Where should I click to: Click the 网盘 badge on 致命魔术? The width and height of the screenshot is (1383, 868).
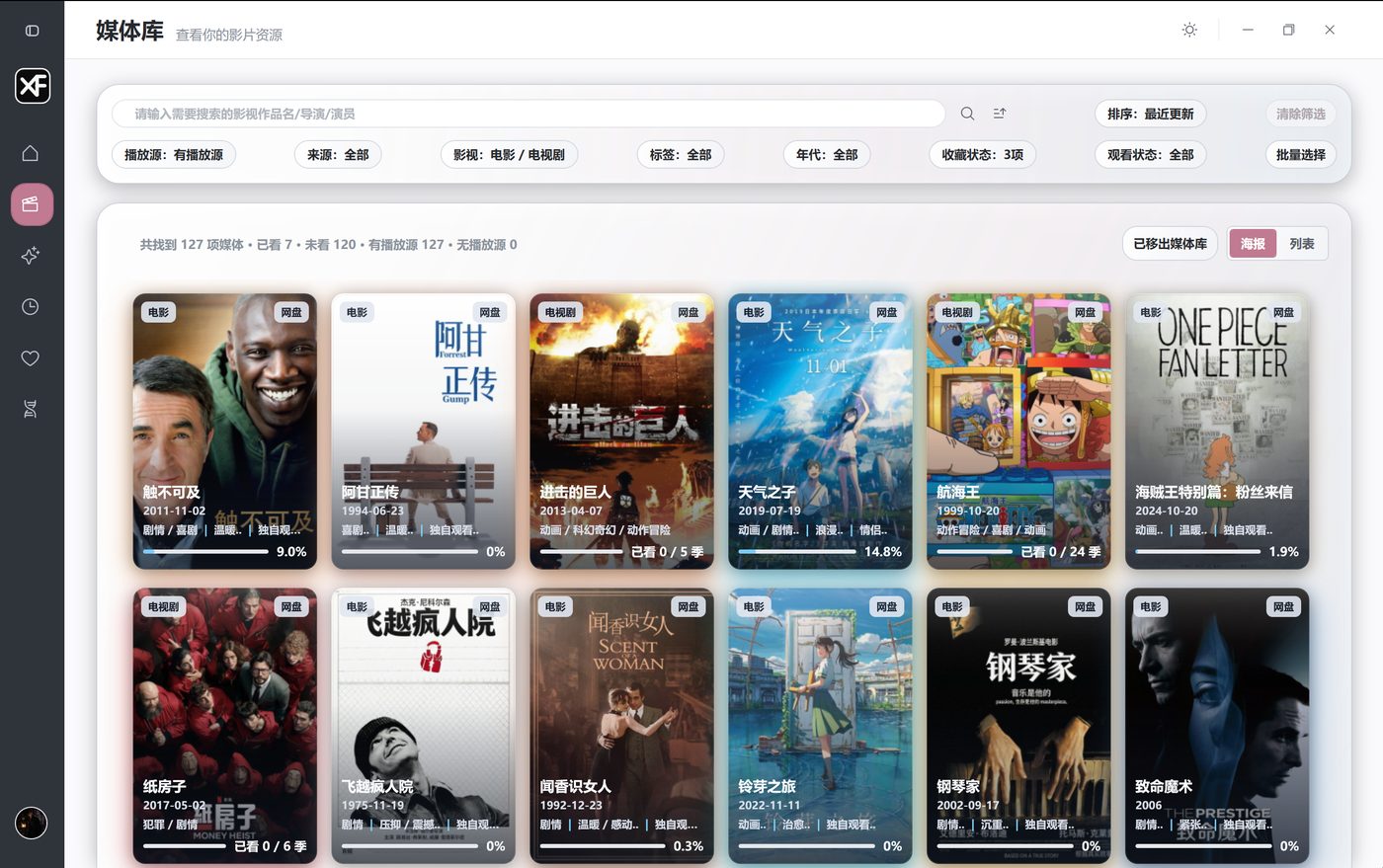pos(1284,606)
